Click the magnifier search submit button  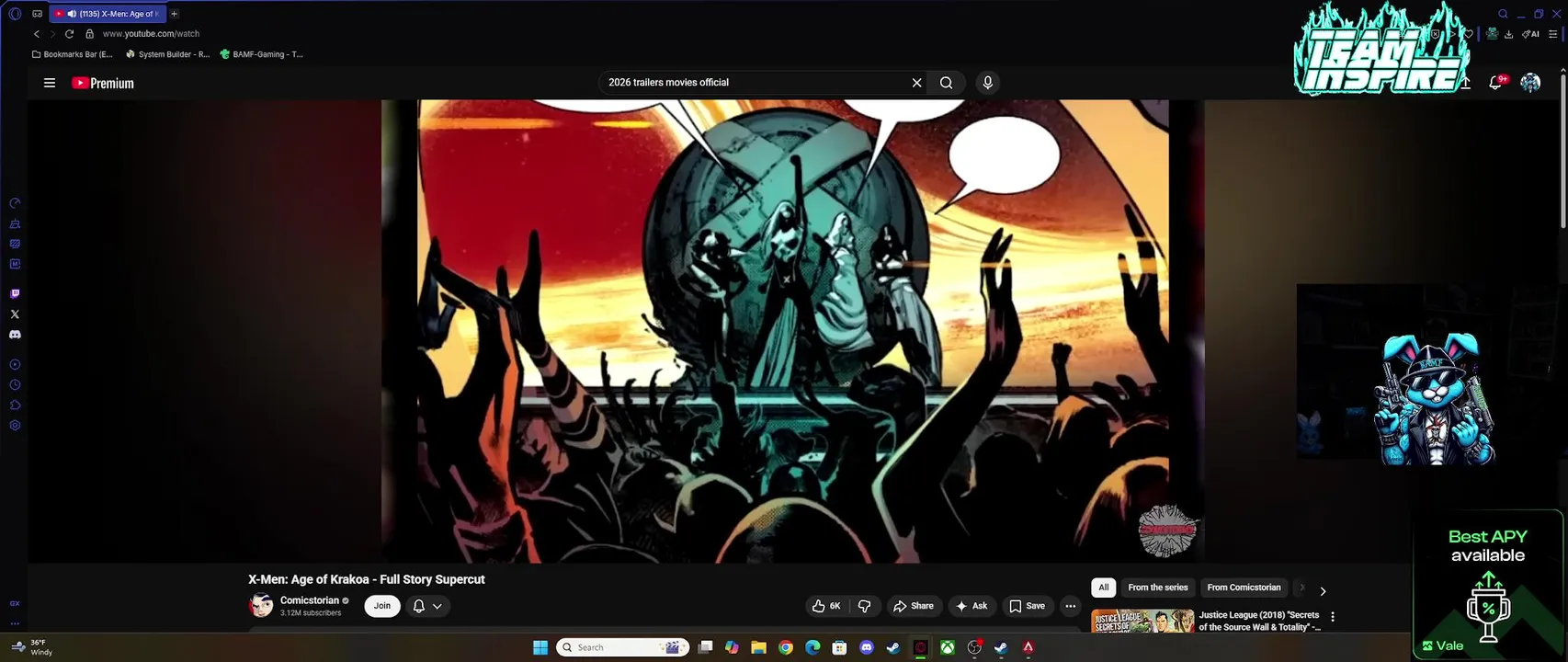[x=946, y=83]
